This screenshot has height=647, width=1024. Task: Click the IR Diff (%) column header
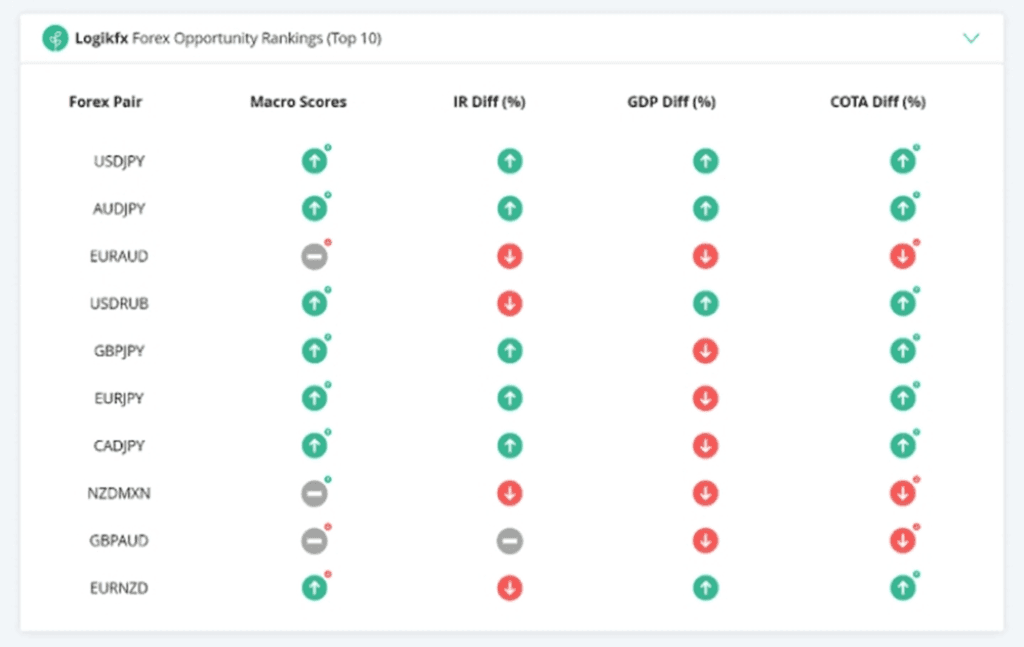click(489, 102)
